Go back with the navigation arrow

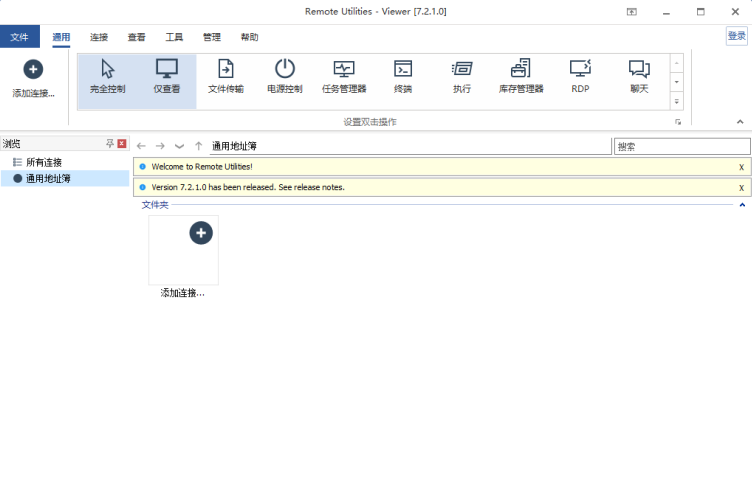(x=141, y=146)
